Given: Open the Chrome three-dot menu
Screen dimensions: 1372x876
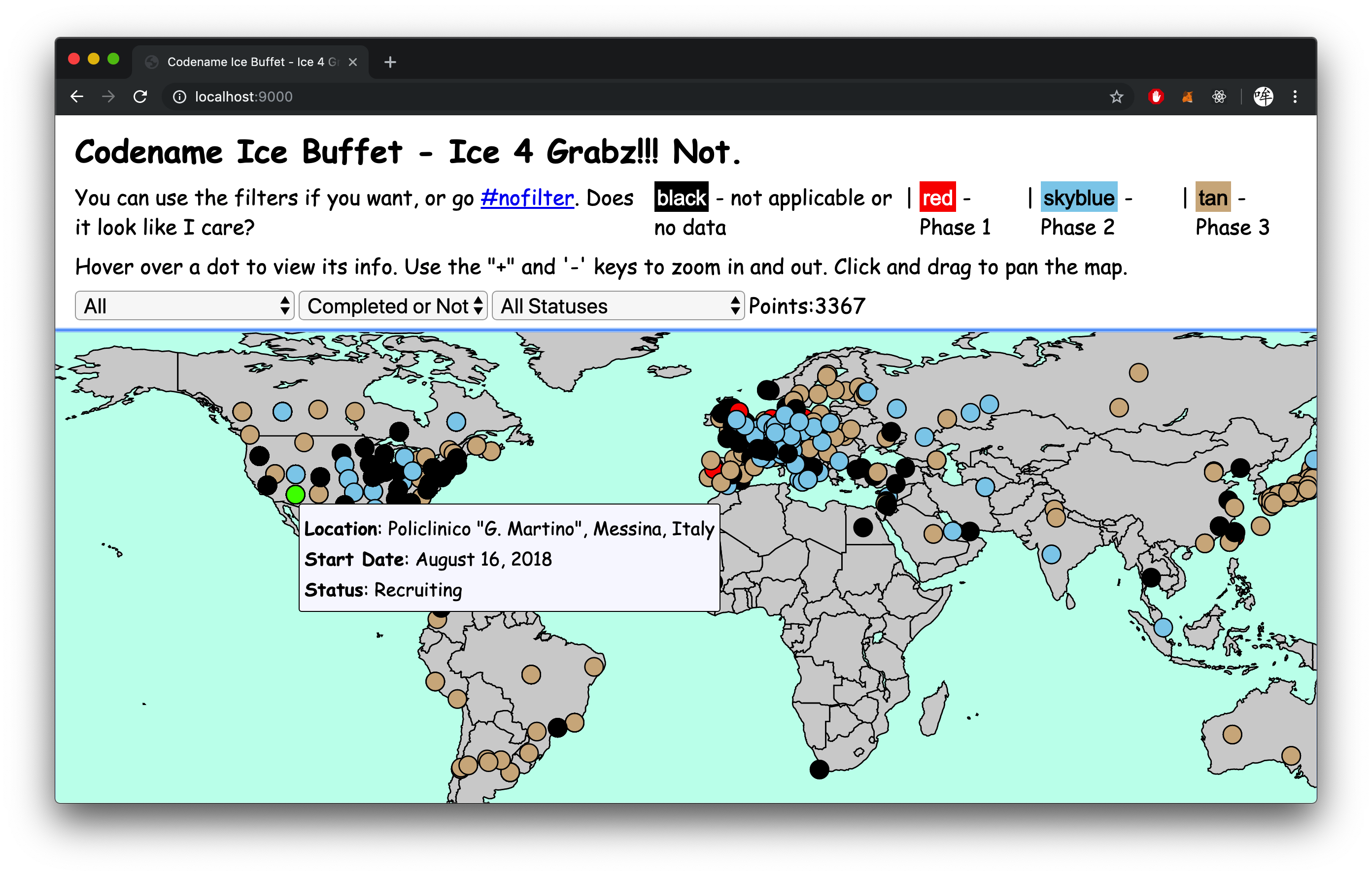Looking at the screenshot, I should click(1295, 97).
